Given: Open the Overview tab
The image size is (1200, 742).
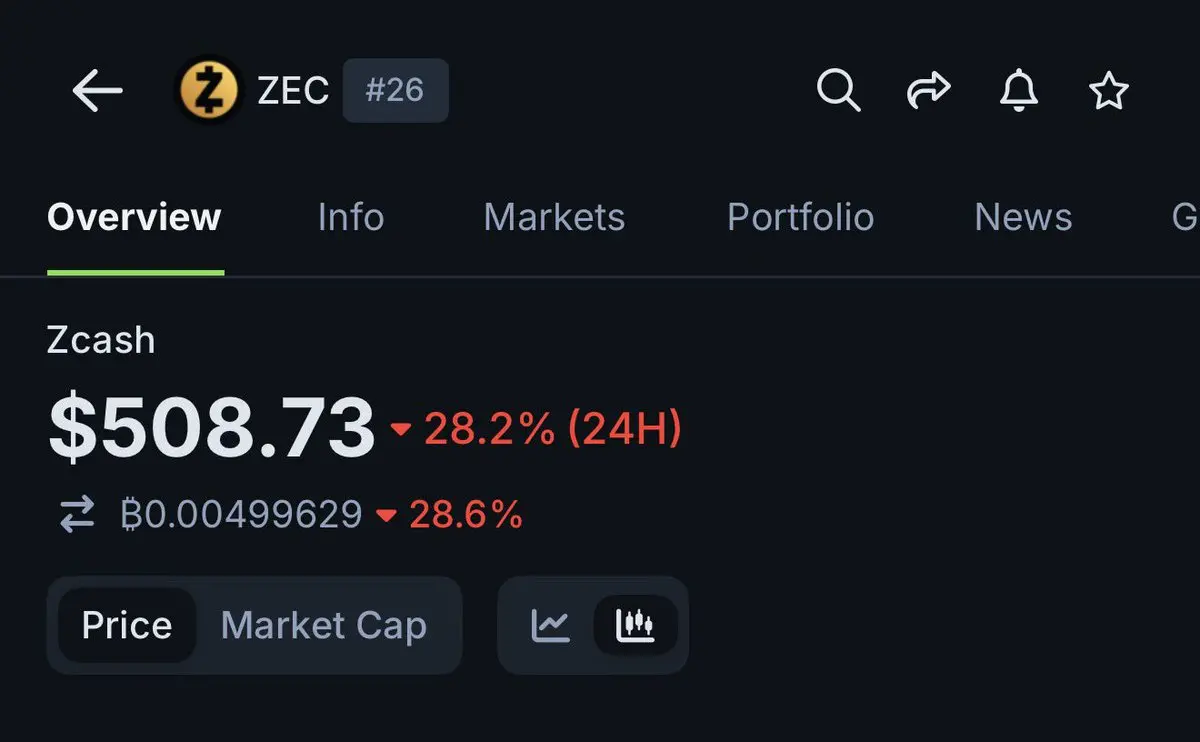Looking at the screenshot, I should coord(134,217).
